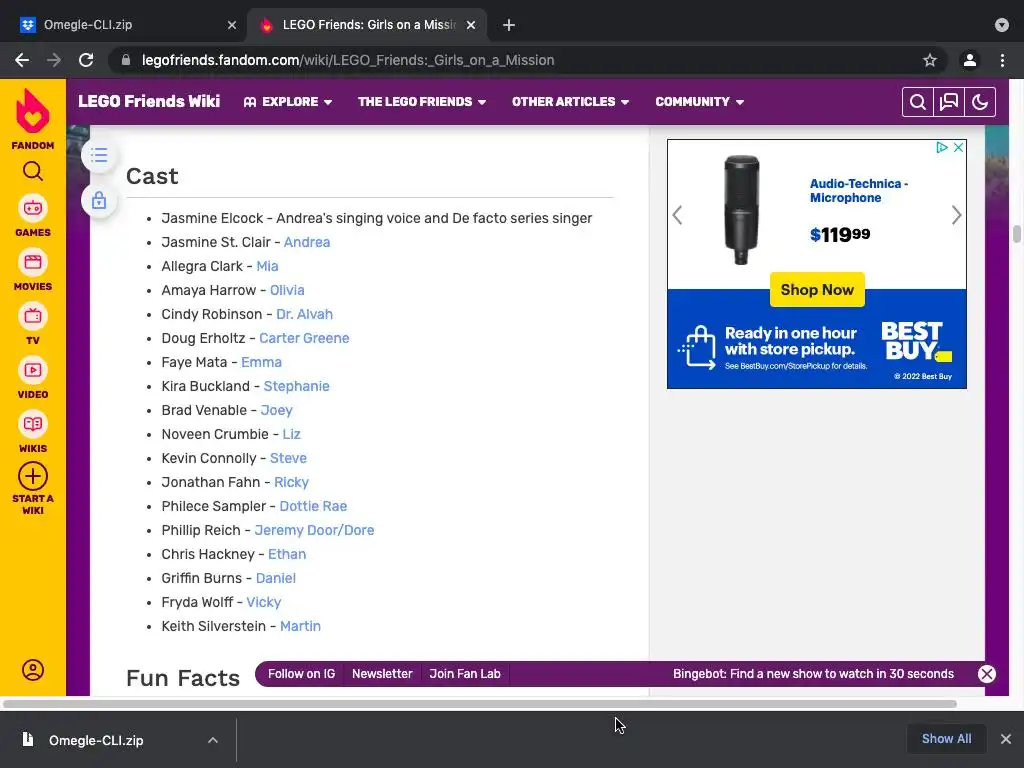Toggle dark mode moon icon
Screen dimensions: 1024x768
point(980,102)
